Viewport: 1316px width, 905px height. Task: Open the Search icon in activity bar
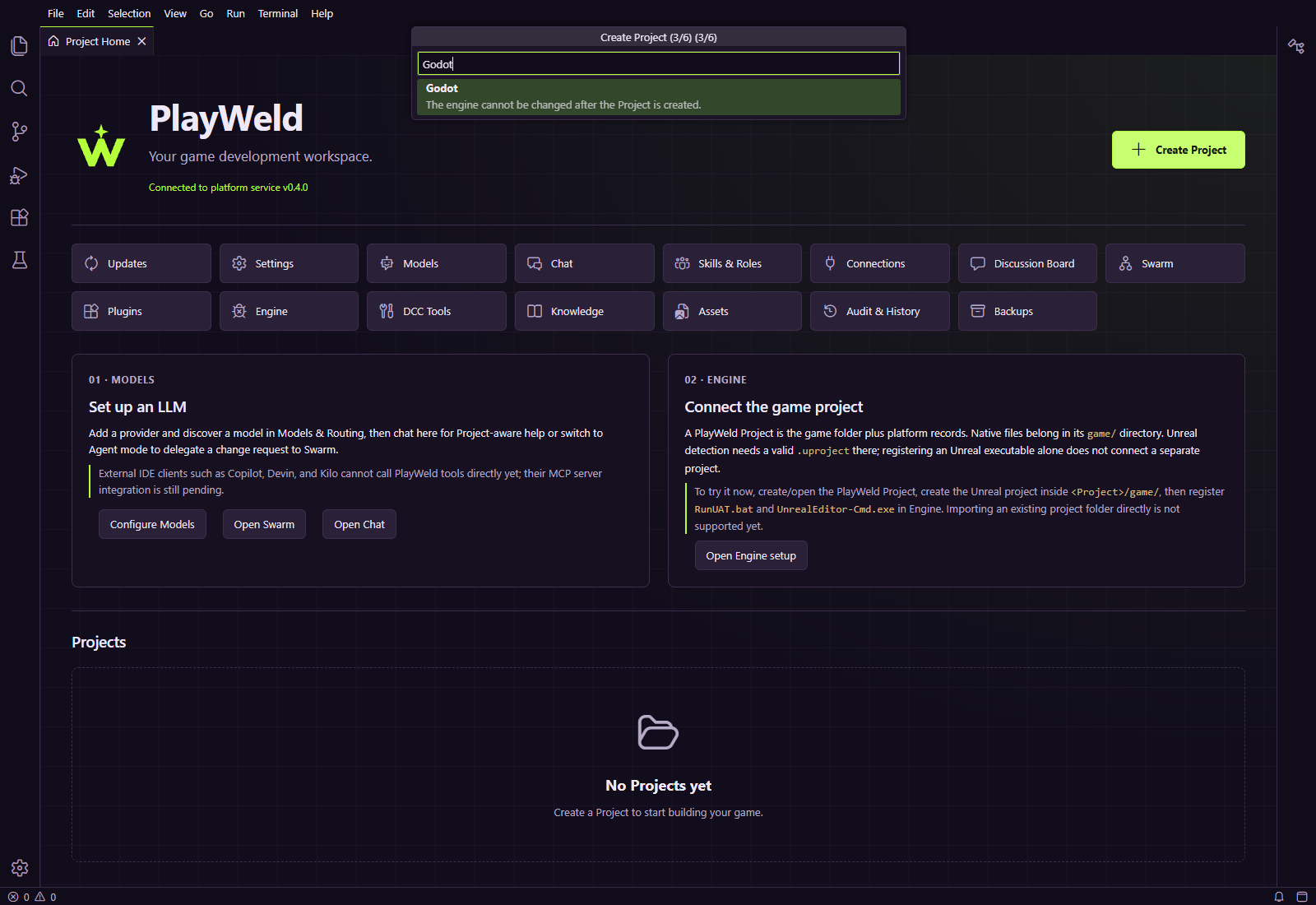coord(20,88)
